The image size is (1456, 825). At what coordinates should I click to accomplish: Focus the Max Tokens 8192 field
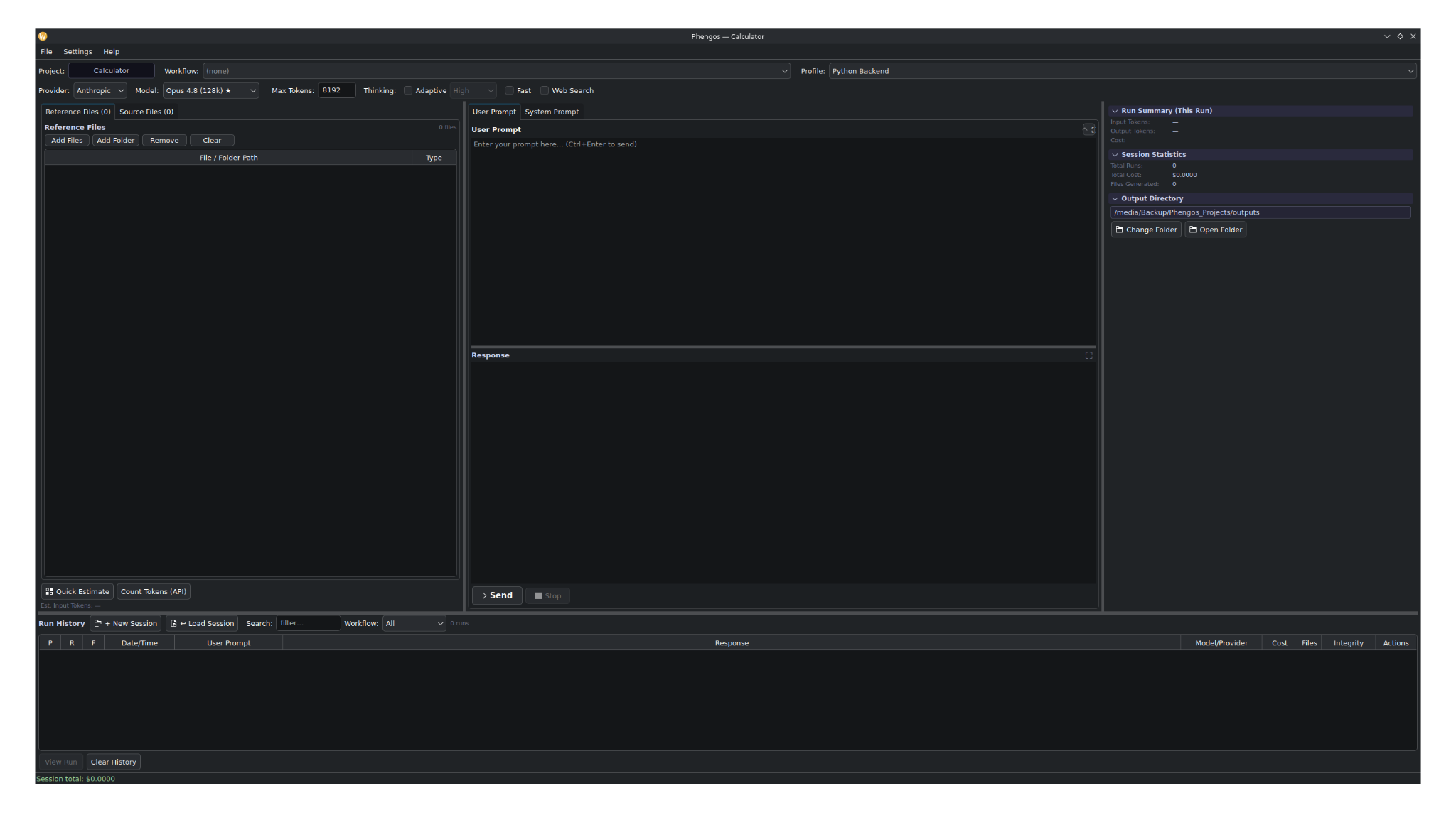click(x=337, y=90)
